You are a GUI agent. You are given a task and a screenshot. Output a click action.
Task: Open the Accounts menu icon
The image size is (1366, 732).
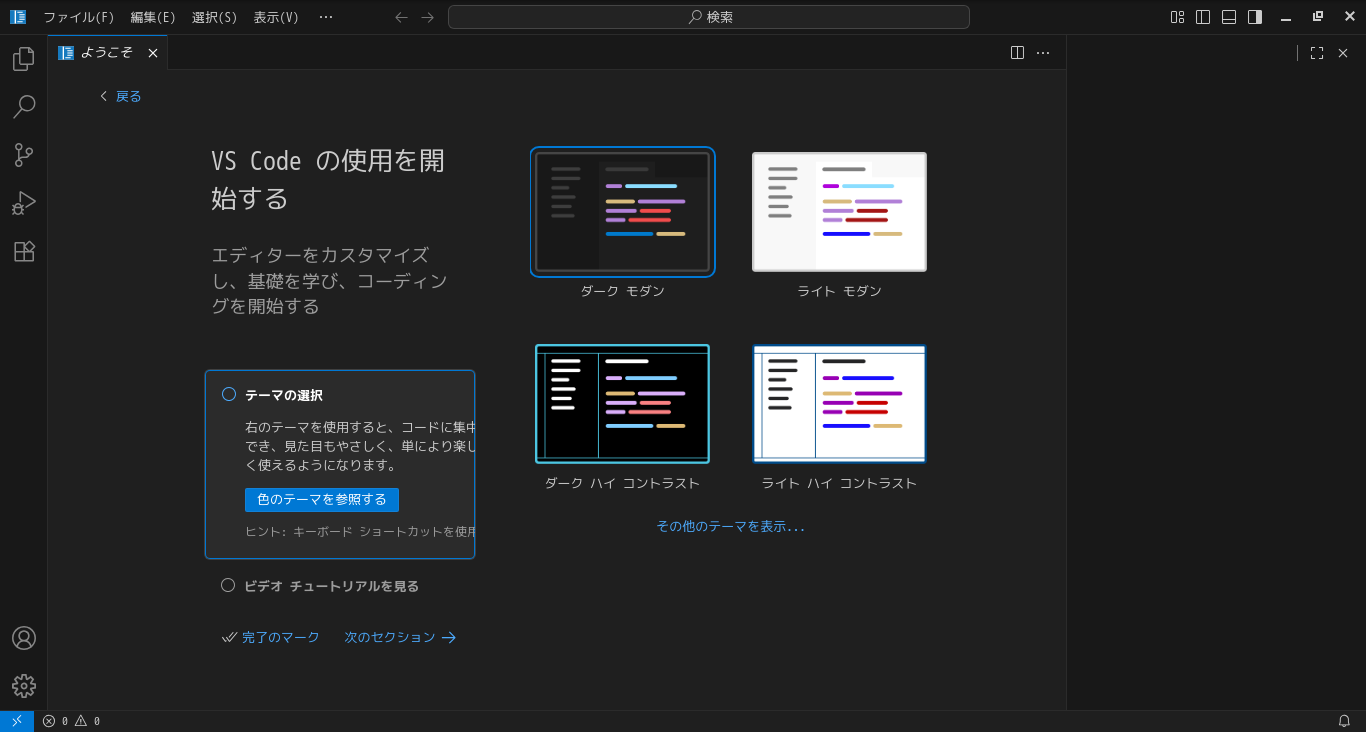coord(23,638)
